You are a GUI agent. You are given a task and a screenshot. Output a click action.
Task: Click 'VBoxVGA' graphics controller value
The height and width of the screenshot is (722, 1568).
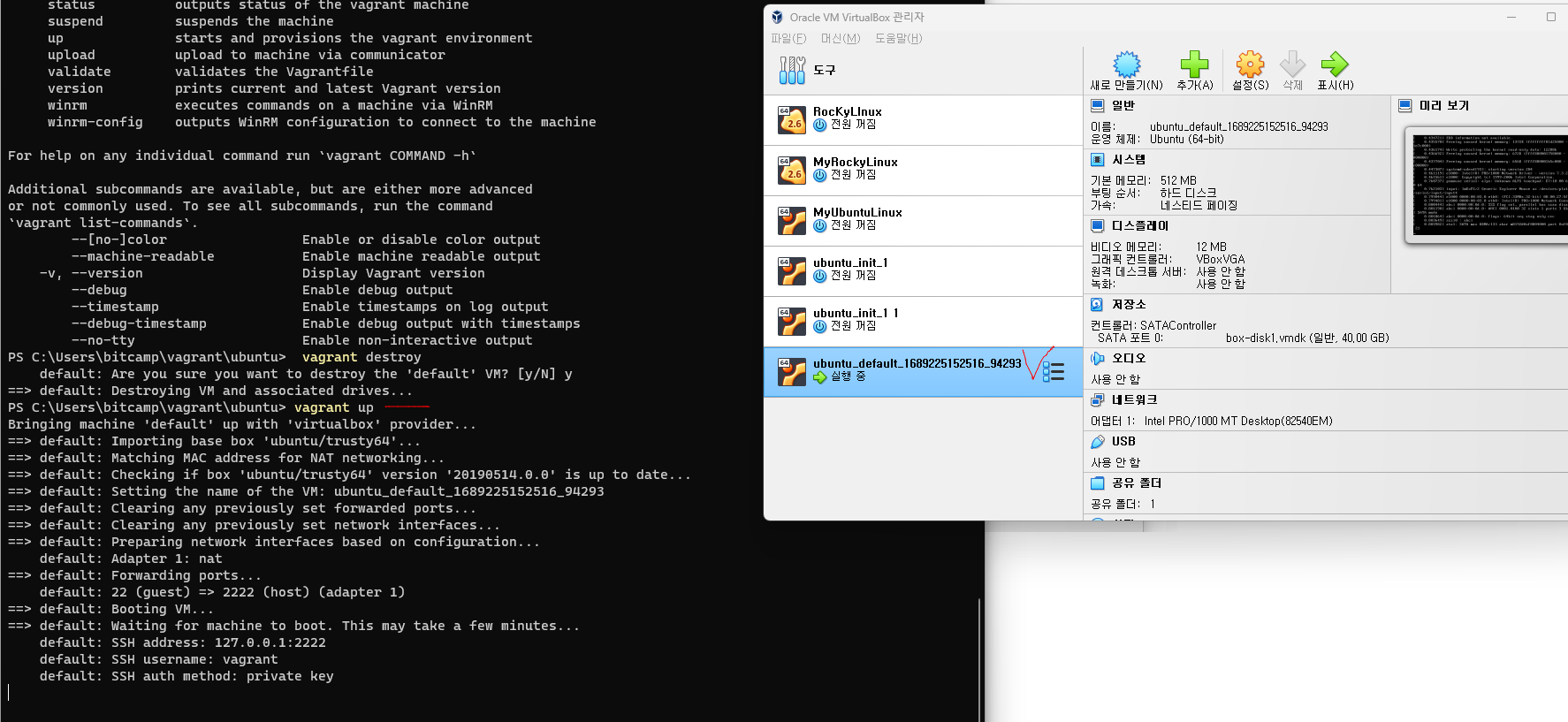click(x=1221, y=259)
